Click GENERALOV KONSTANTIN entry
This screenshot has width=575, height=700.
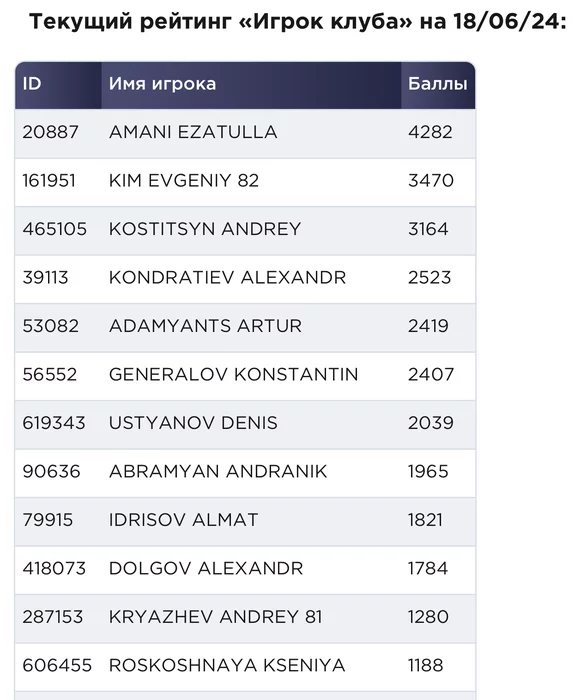coord(233,375)
